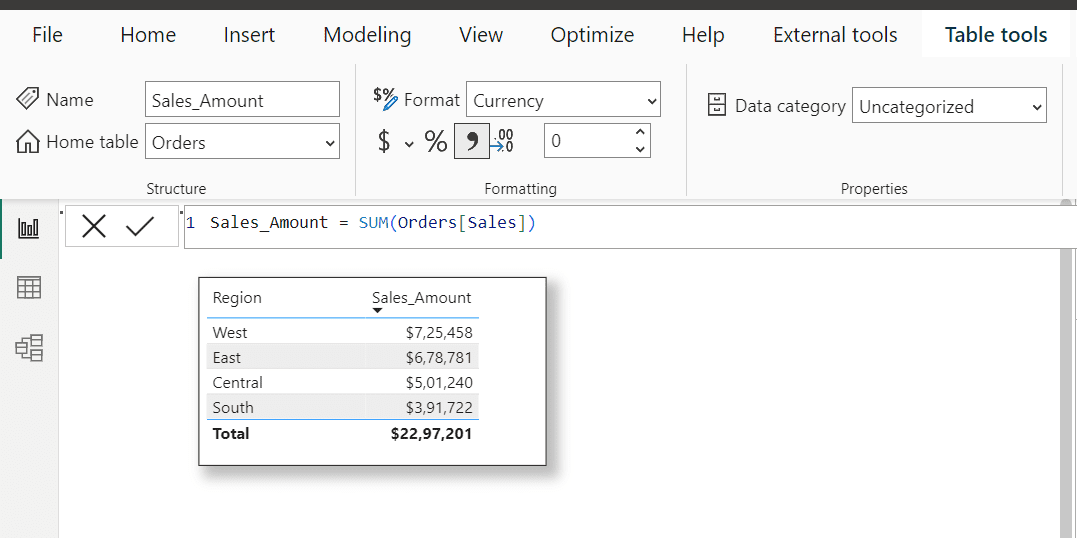
Task: Apply percentage format icon
Action: (x=436, y=142)
